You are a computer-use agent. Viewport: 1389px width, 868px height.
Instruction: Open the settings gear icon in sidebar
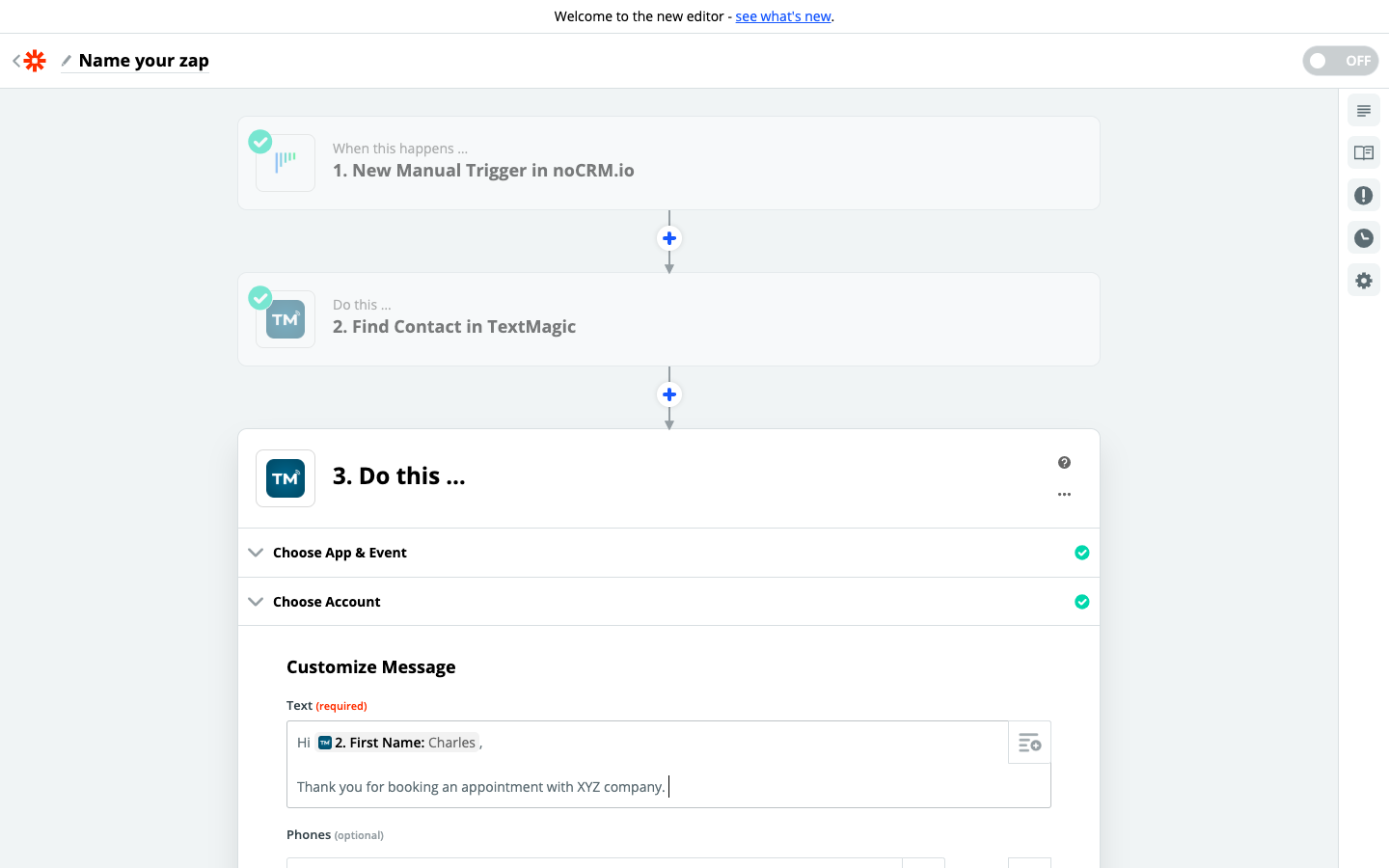tap(1363, 281)
